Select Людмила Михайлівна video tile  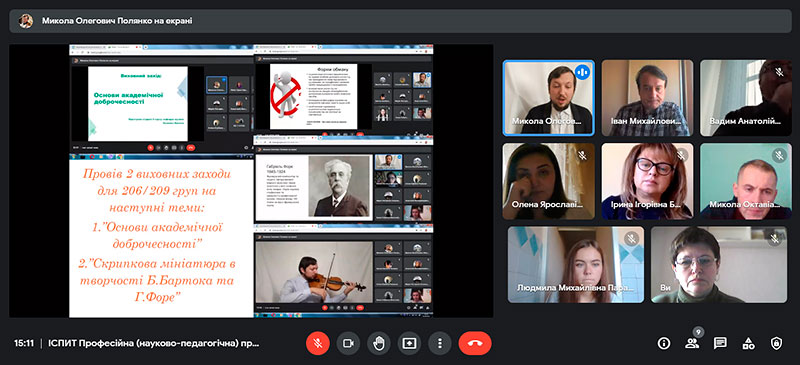[576, 265]
